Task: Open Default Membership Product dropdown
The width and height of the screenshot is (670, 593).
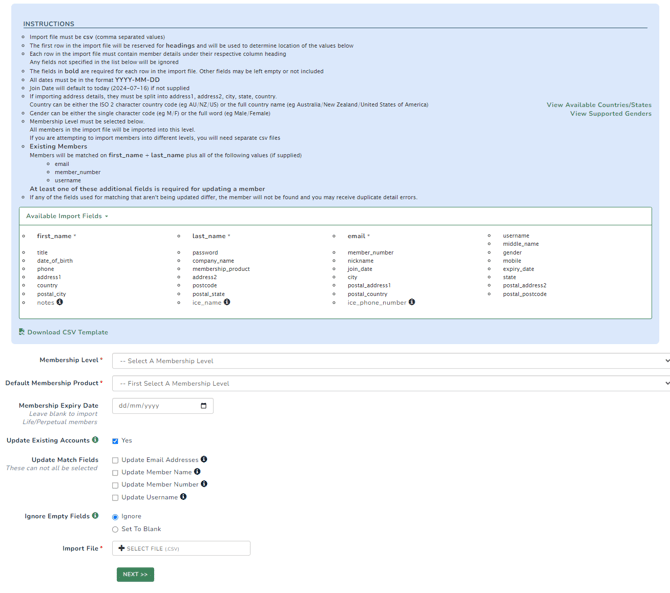Action: click(390, 383)
